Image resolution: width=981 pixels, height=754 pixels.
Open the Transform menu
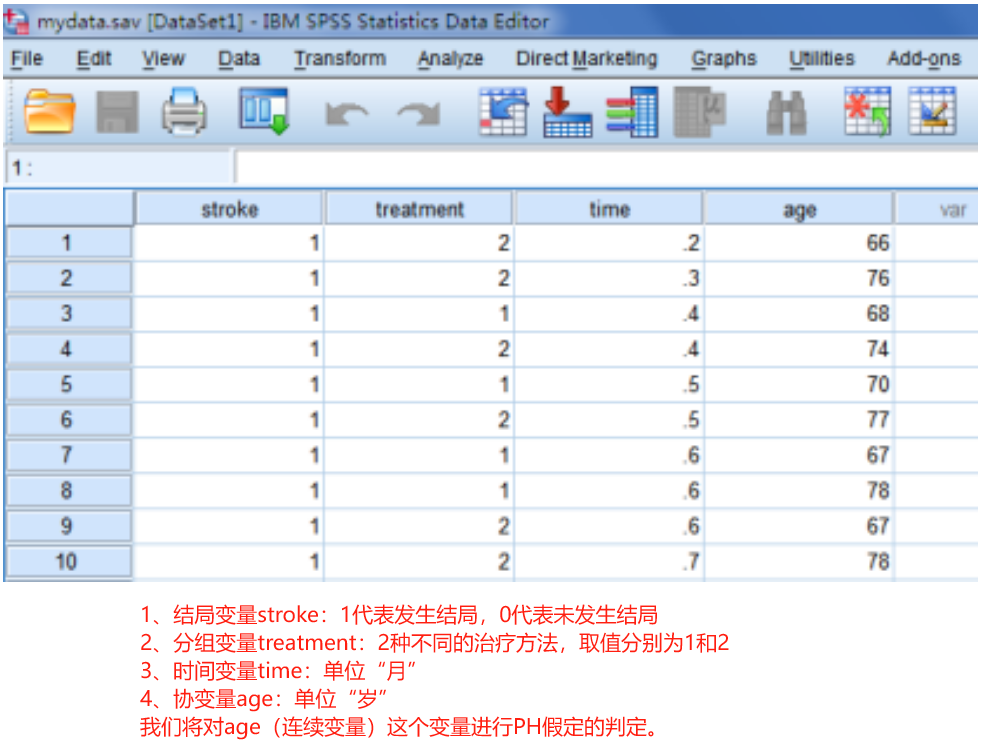point(339,58)
